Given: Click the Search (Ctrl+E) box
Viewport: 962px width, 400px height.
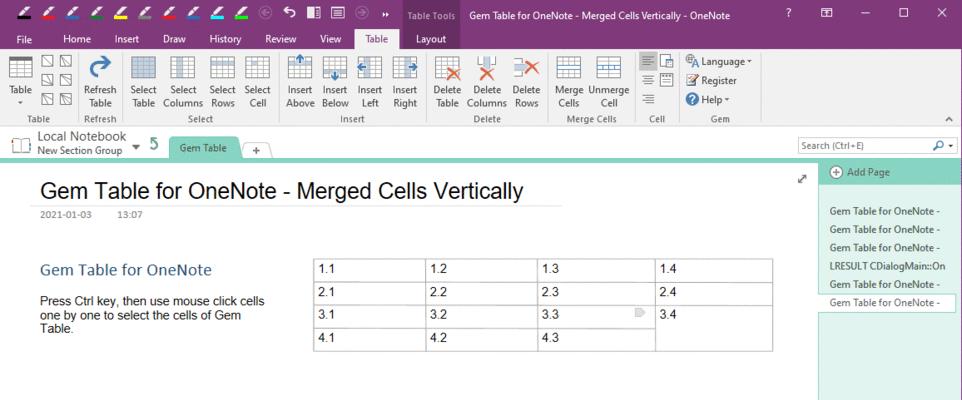Looking at the screenshot, I should coord(865,146).
